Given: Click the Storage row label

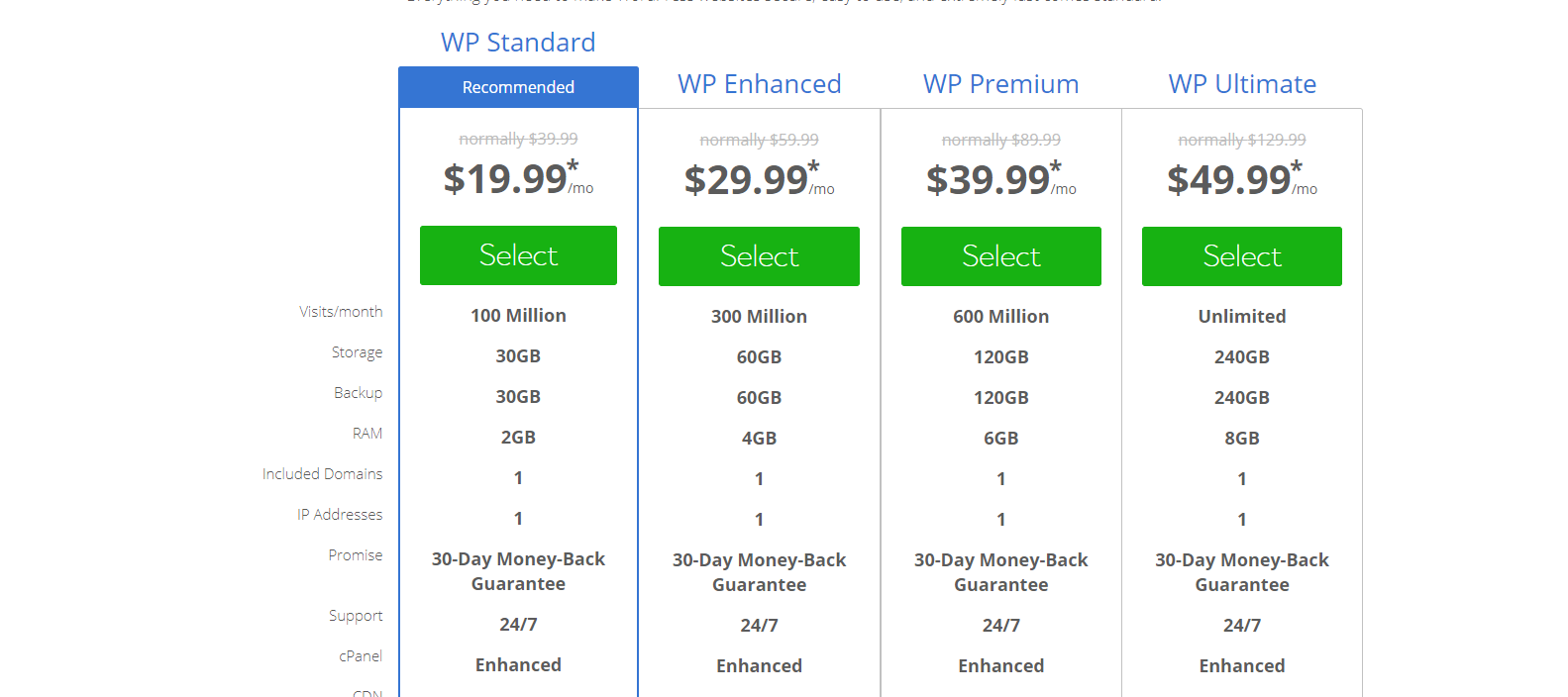Looking at the screenshot, I should [357, 352].
